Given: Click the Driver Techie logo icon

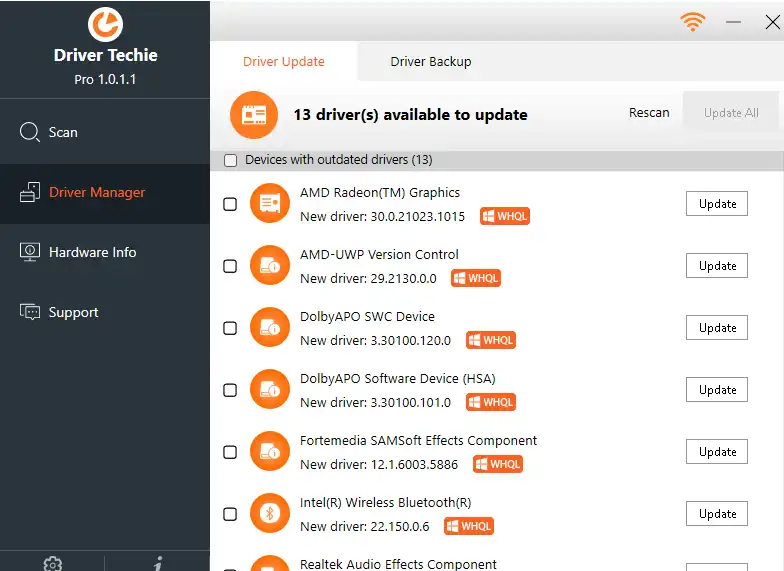Looking at the screenshot, I should 105,24.
